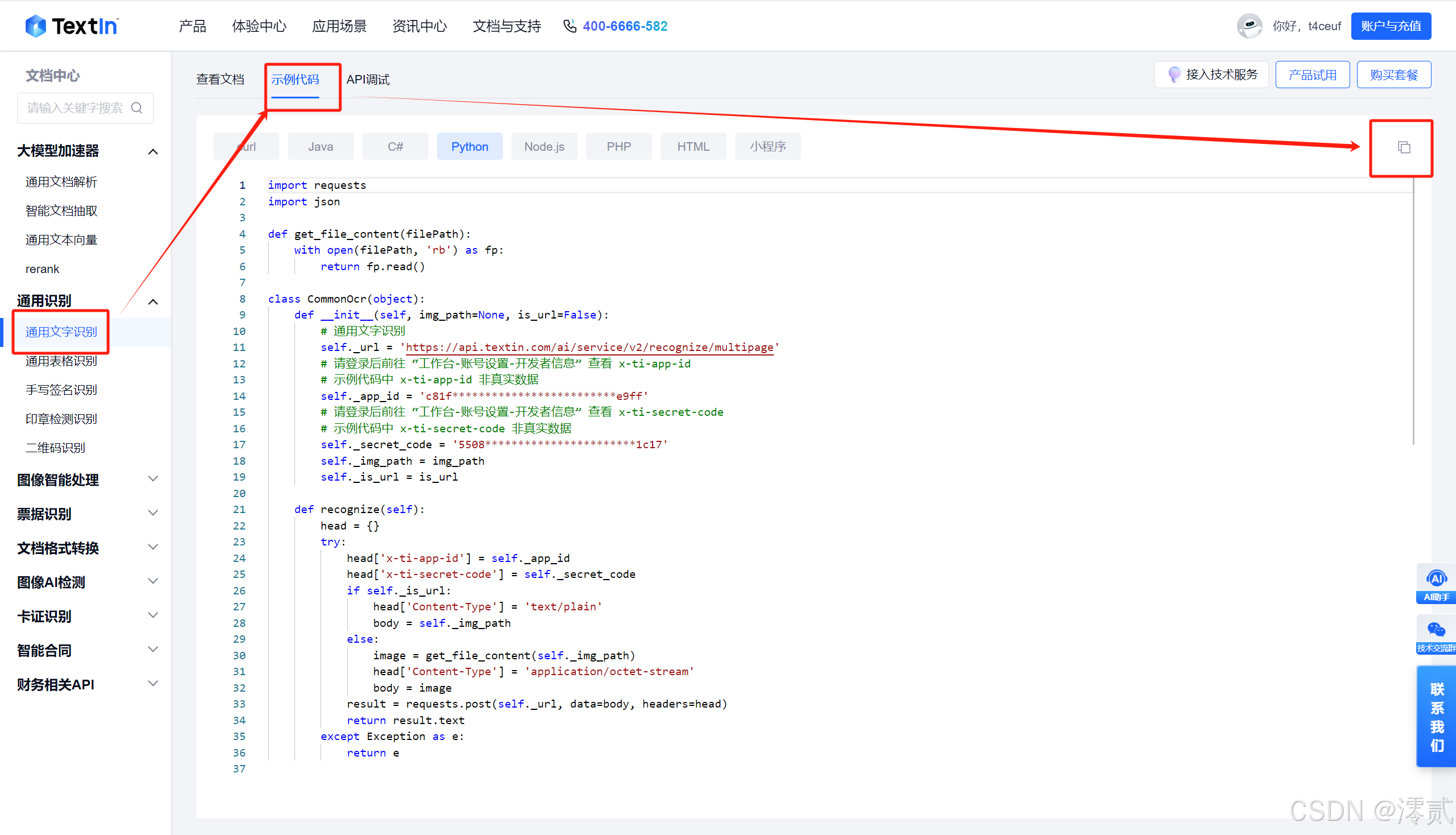Click the user avatar icon

click(1249, 26)
